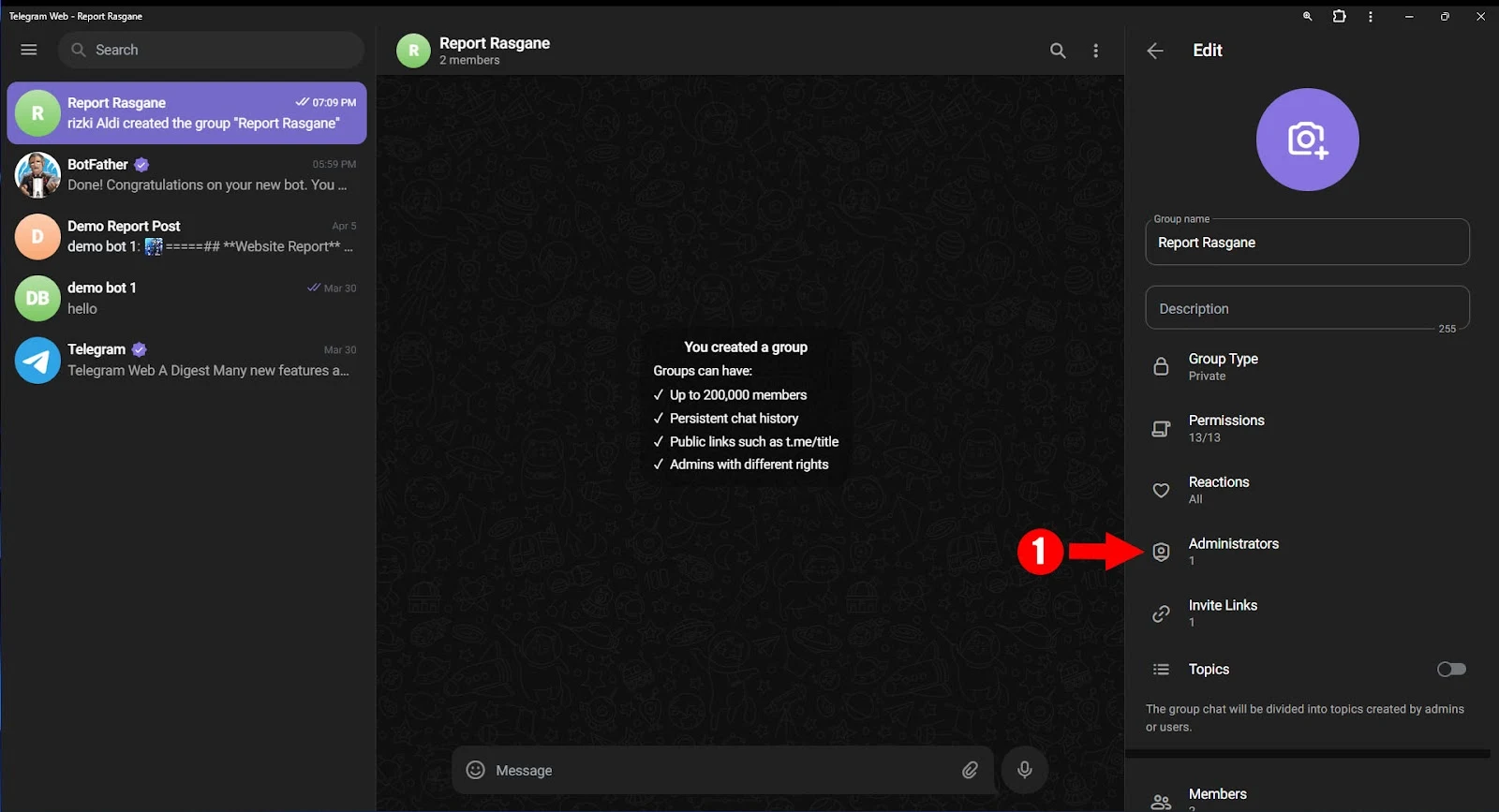Minimize the Telegram Web window
The width and height of the screenshot is (1499, 812).
click(x=1409, y=16)
